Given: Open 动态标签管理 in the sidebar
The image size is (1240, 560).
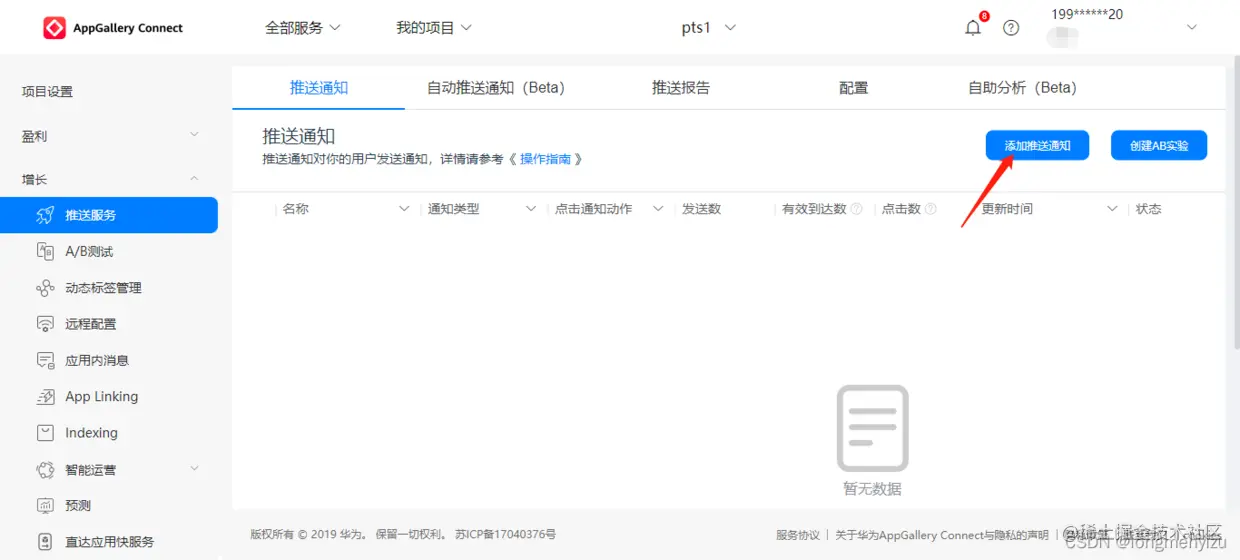Looking at the screenshot, I should [103, 288].
